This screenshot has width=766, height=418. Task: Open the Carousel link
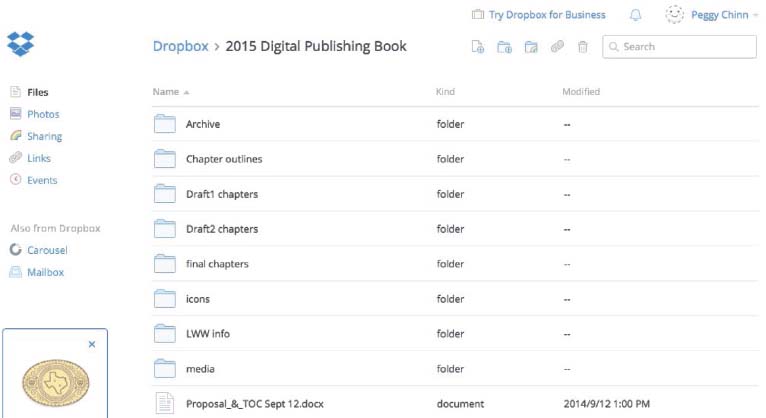(x=47, y=250)
